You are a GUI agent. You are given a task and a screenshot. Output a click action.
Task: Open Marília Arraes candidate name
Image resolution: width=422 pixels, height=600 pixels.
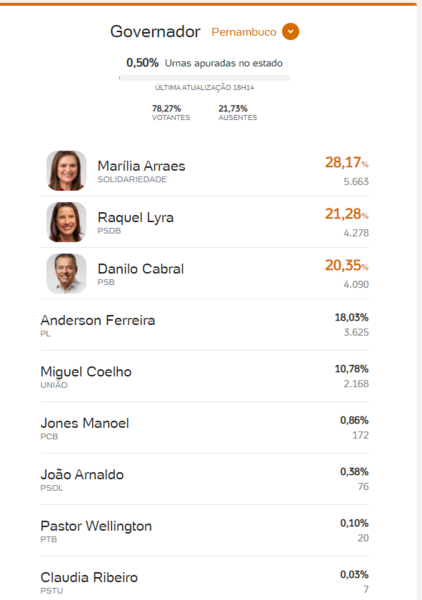pos(141,166)
